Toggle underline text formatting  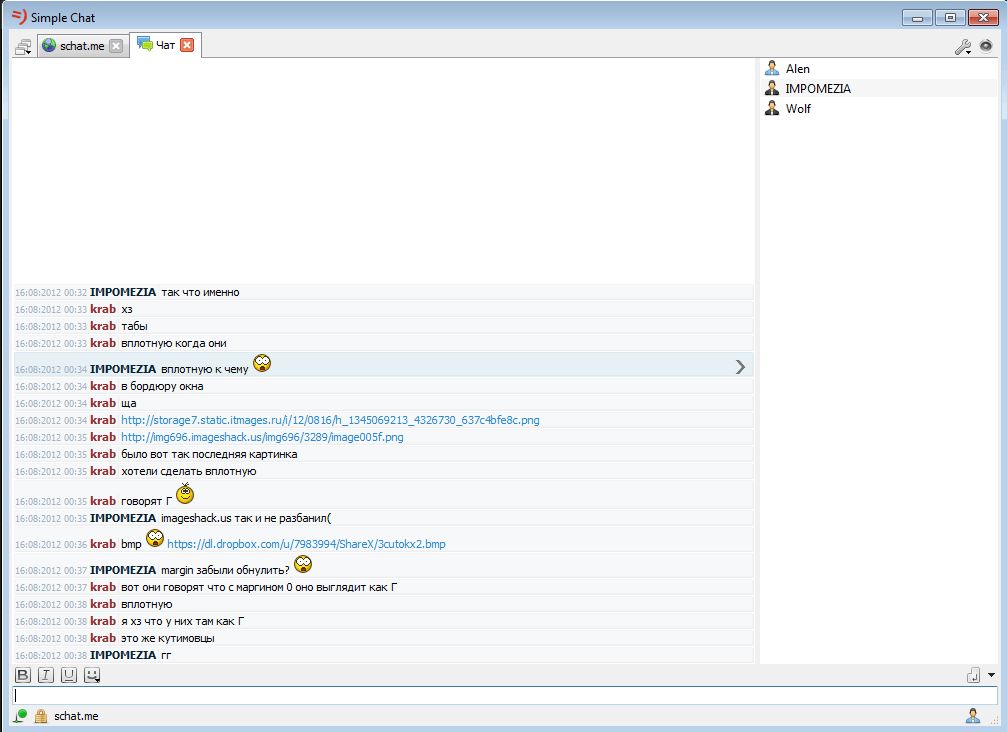(x=67, y=674)
